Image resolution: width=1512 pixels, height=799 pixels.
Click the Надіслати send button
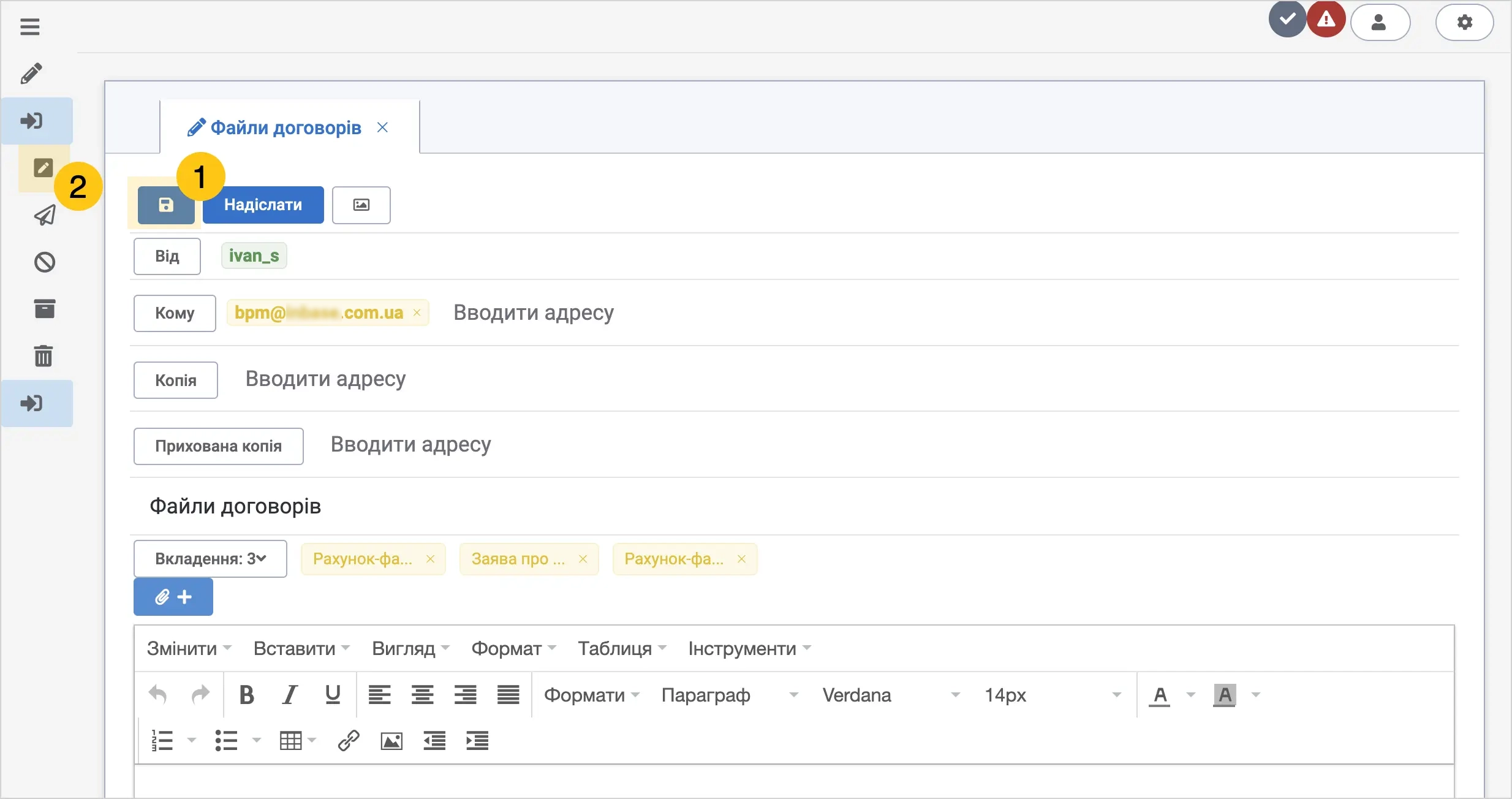click(x=263, y=205)
